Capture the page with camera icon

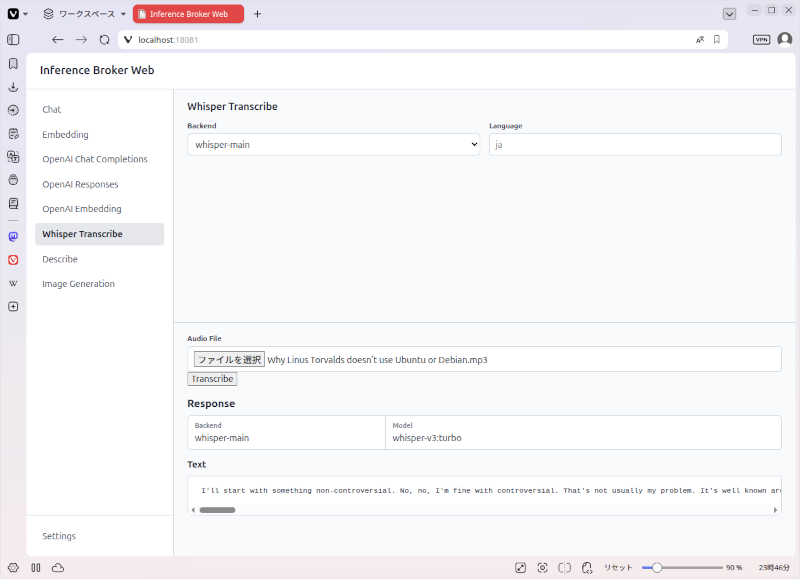point(543,568)
